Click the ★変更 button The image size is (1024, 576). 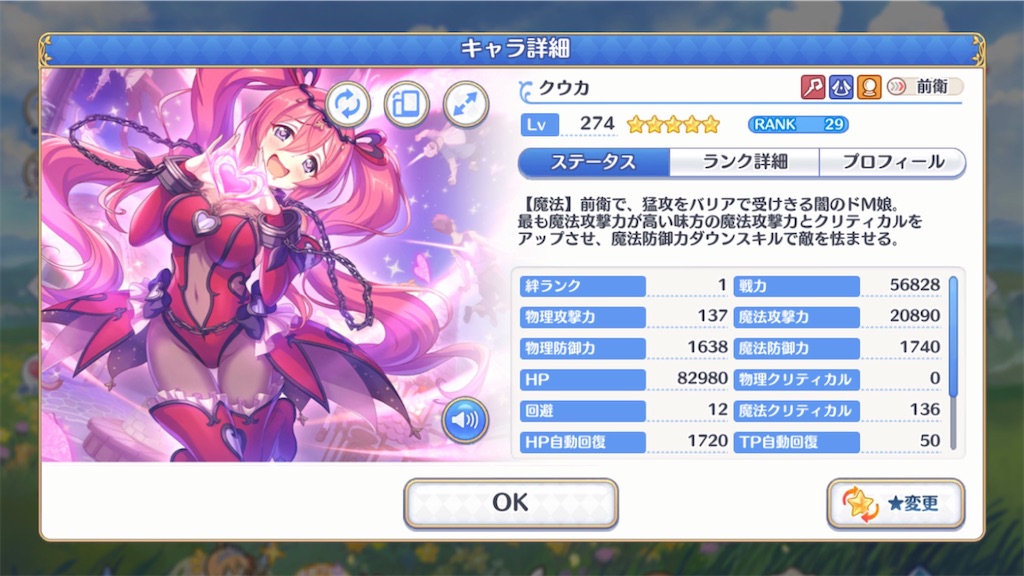(x=895, y=503)
